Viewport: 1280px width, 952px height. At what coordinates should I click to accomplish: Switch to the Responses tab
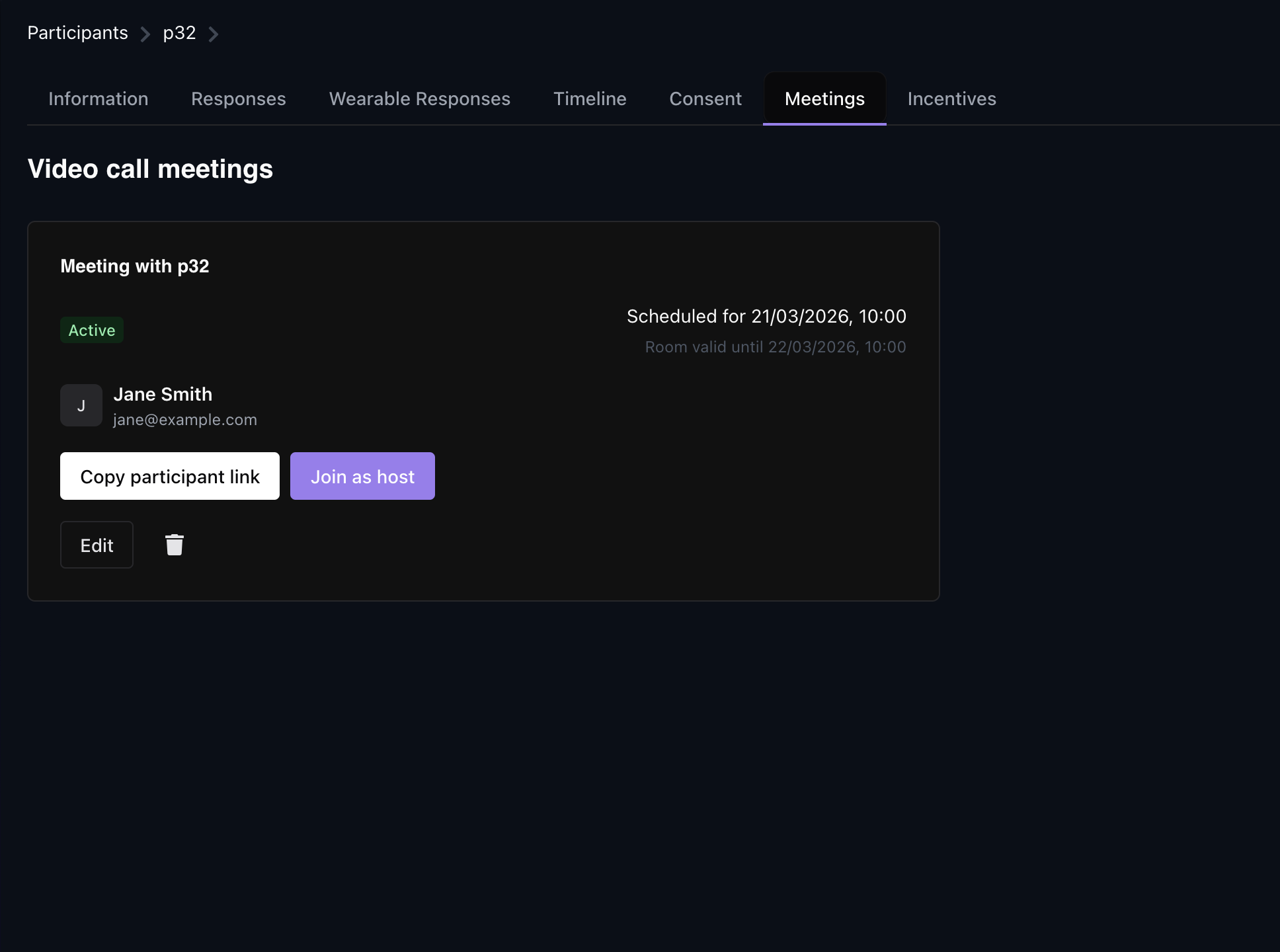coord(238,99)
